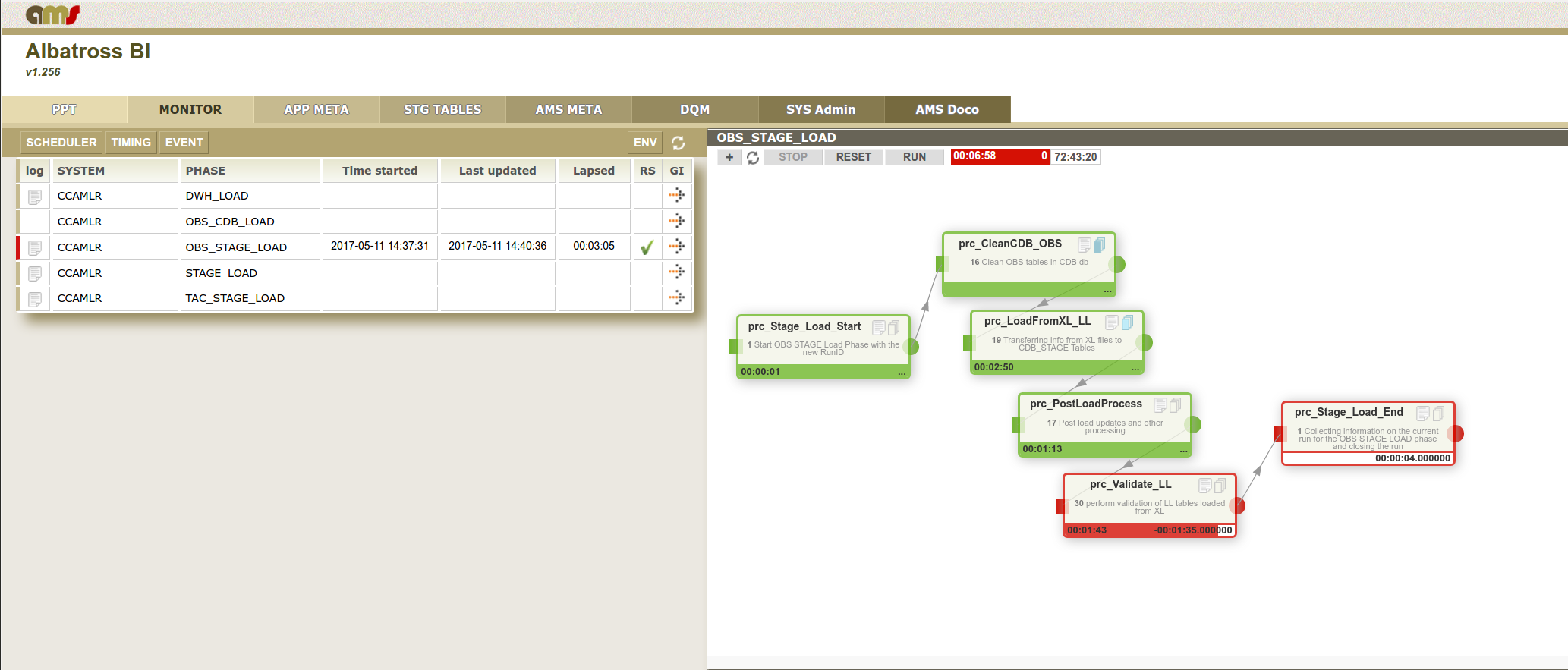
Task: Switch to the STG TABLES tab
Action: (x=442, y=109)
